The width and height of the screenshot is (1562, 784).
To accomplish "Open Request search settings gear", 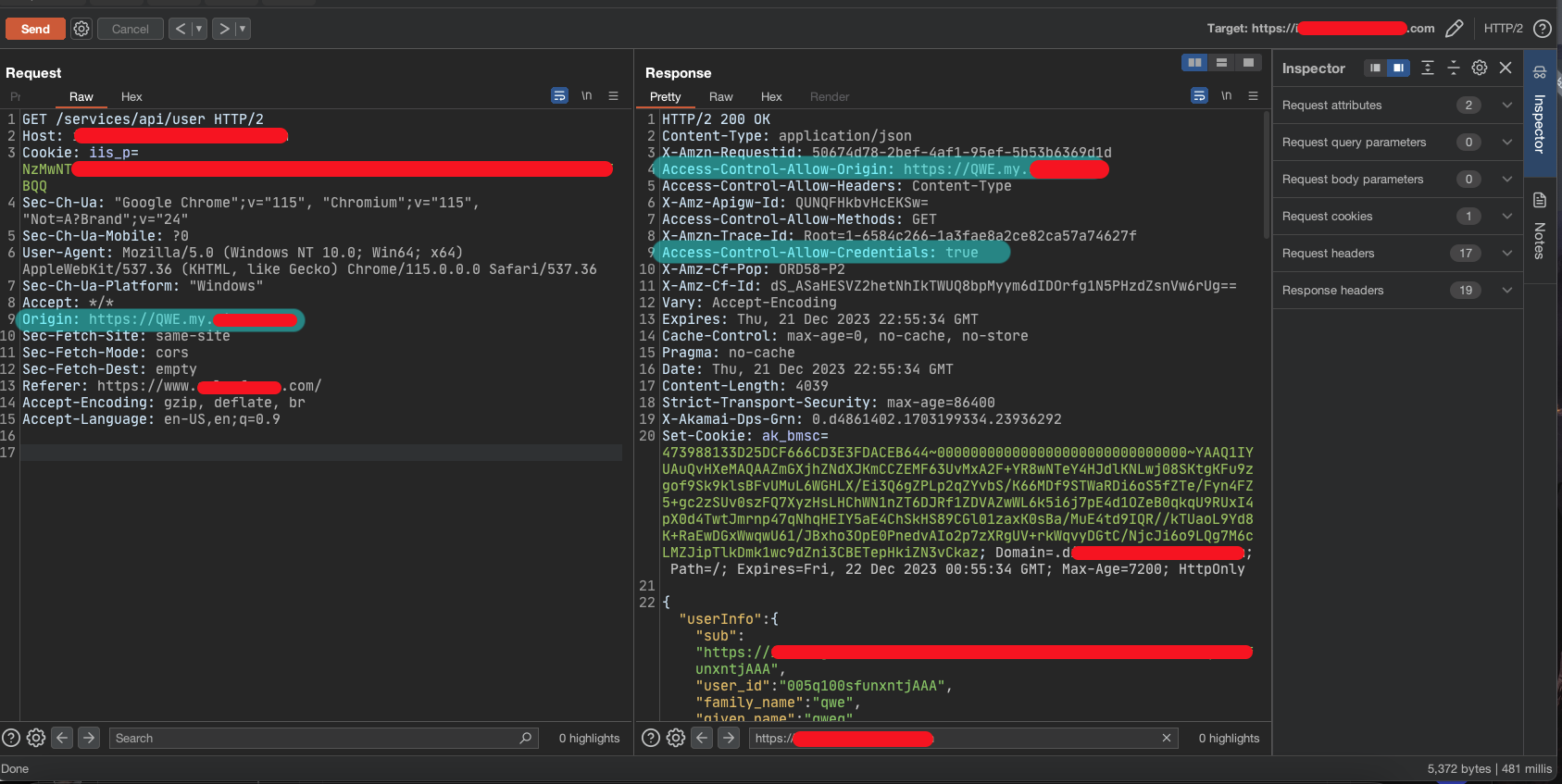I will click(36, 738).
